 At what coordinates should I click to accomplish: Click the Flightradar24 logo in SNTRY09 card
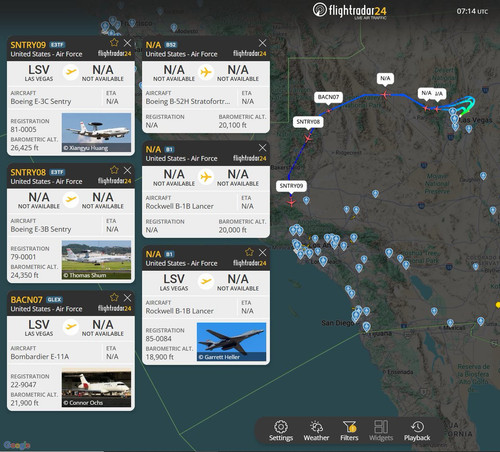[x=115, y=53]
